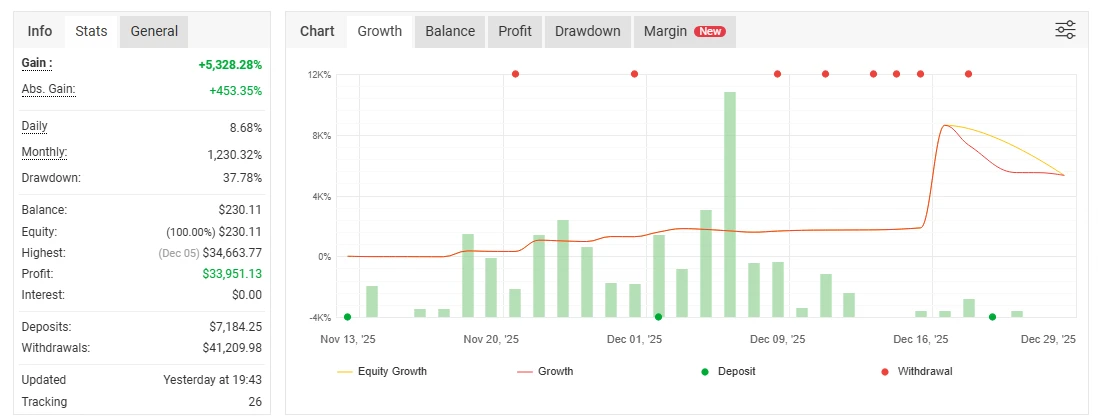This screenshot has width=1098, height=416.
Task: Select the Balance chart tab
Action: (450, 31)
